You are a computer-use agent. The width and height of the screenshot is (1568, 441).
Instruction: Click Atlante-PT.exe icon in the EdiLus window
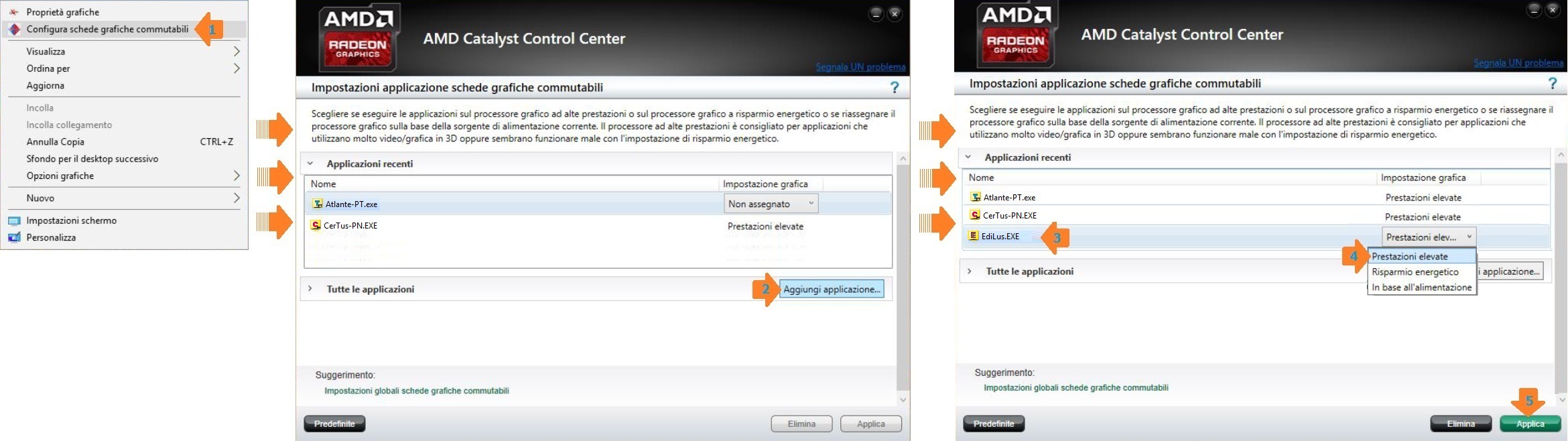(x=976, y=197)
